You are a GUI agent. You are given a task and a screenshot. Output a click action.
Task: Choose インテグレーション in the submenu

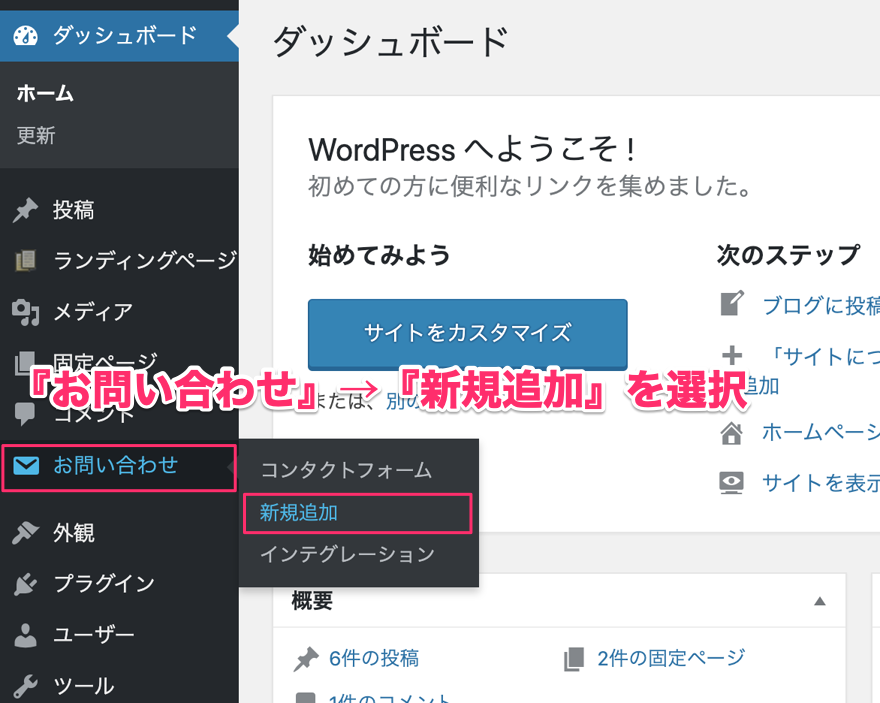point(347,554)
